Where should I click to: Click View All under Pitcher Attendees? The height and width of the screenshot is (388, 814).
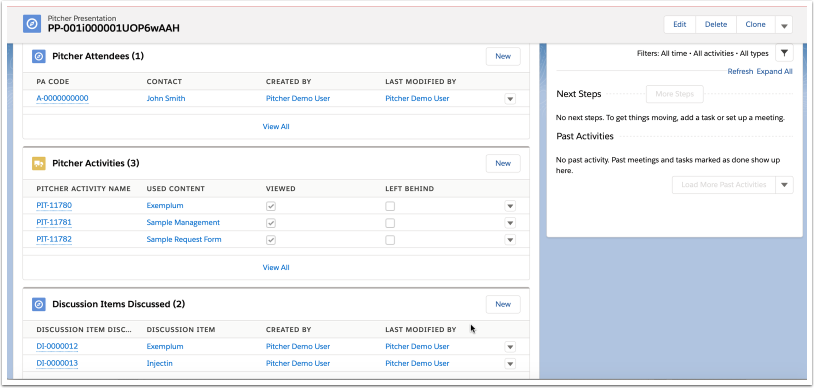[276, 127]
